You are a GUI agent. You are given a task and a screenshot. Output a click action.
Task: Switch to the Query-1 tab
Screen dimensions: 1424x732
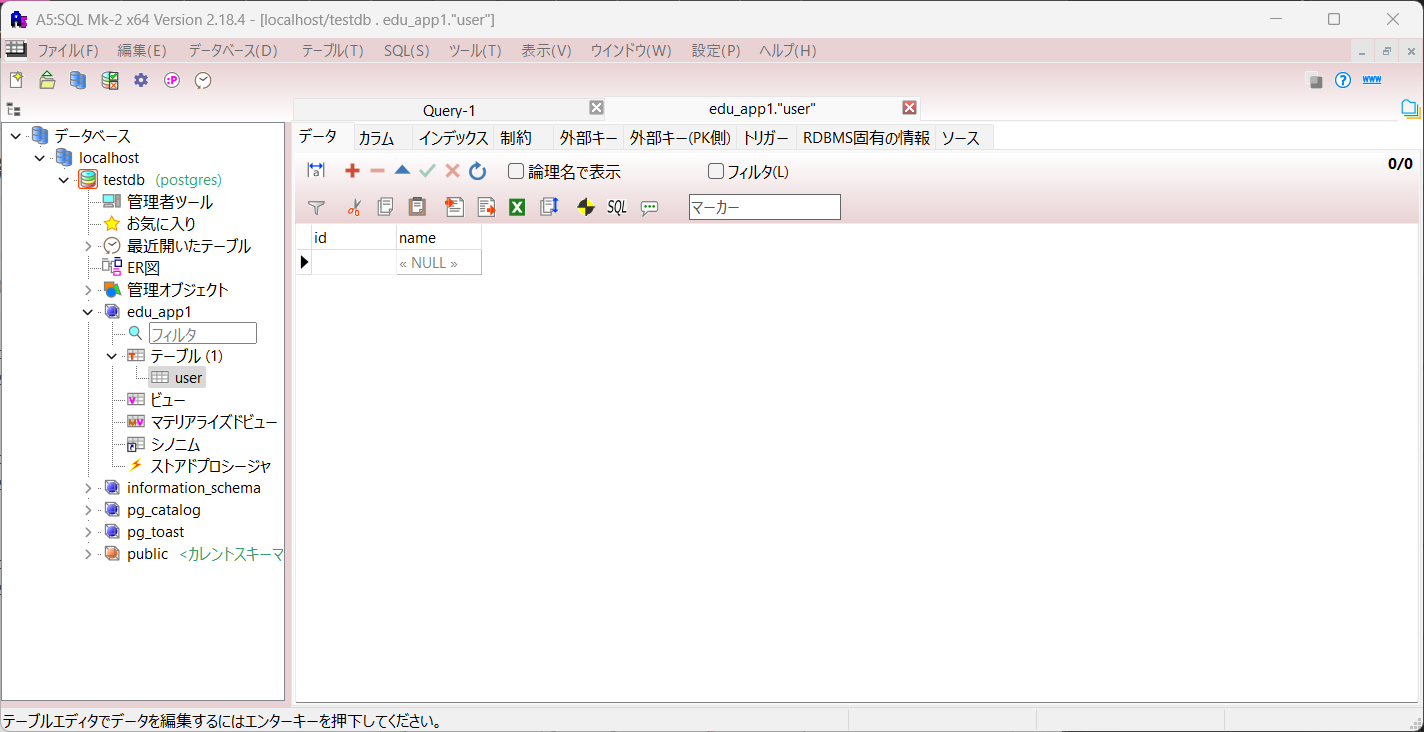[x=449, y=110]
